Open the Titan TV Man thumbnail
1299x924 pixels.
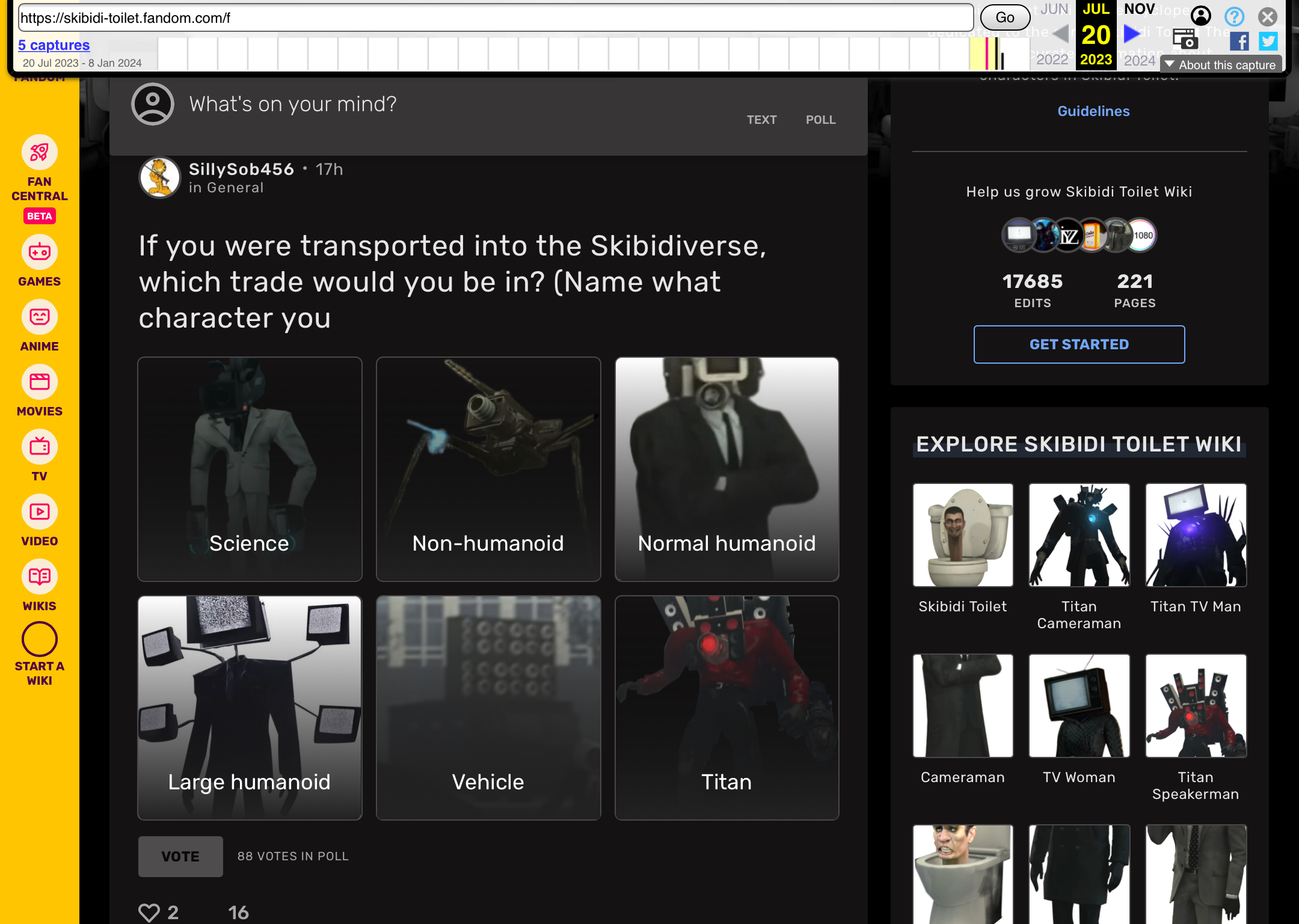(1196, 535)
